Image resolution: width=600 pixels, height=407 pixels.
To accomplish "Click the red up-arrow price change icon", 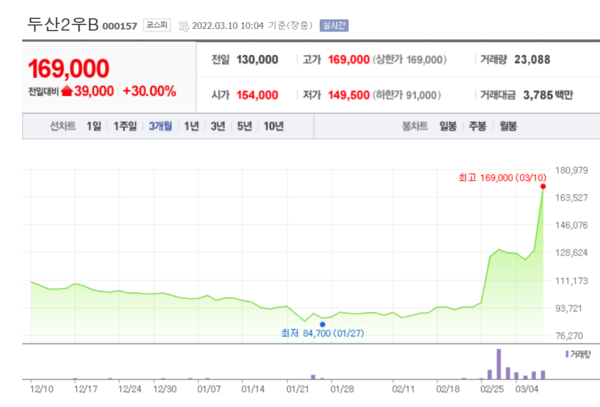I will (67, 91).
